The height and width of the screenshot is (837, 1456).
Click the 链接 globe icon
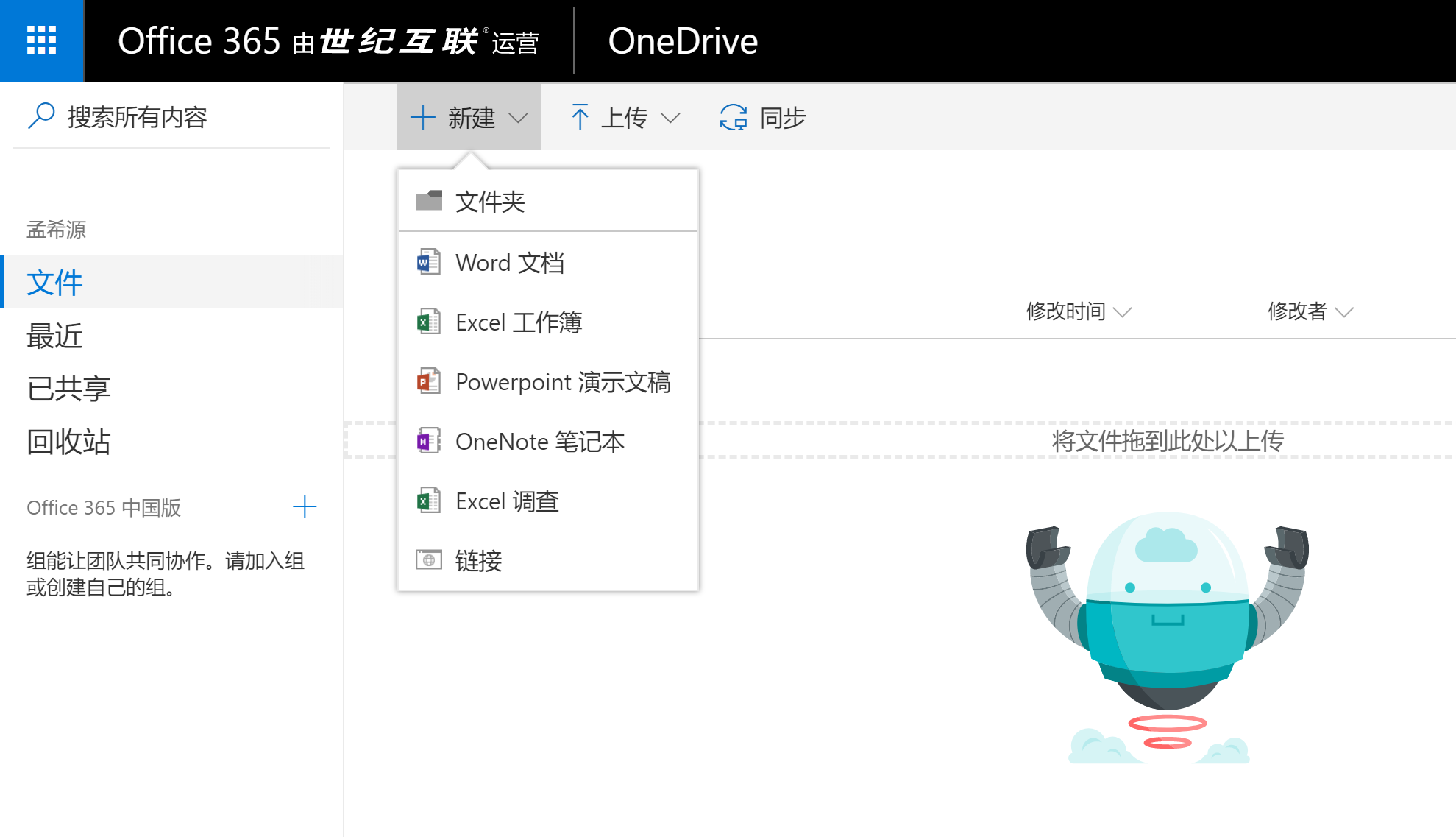click(429, 560)
